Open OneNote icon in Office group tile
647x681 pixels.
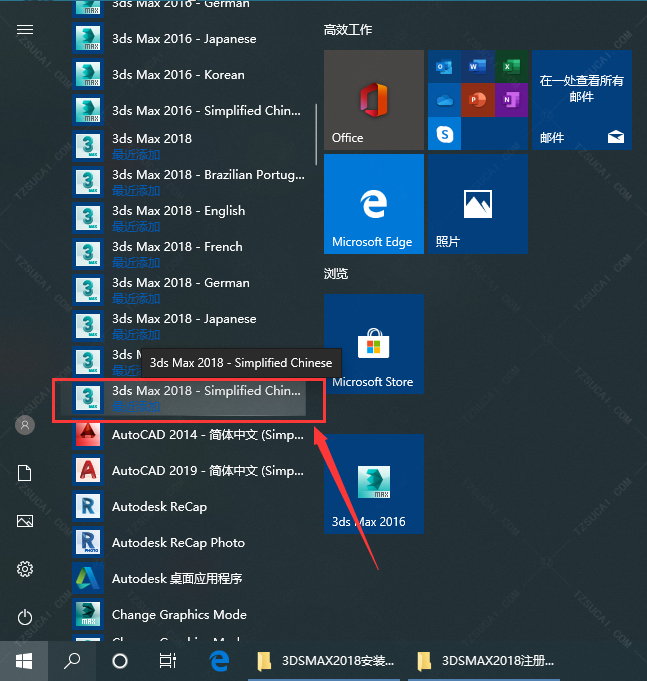[x=511, y=100]
